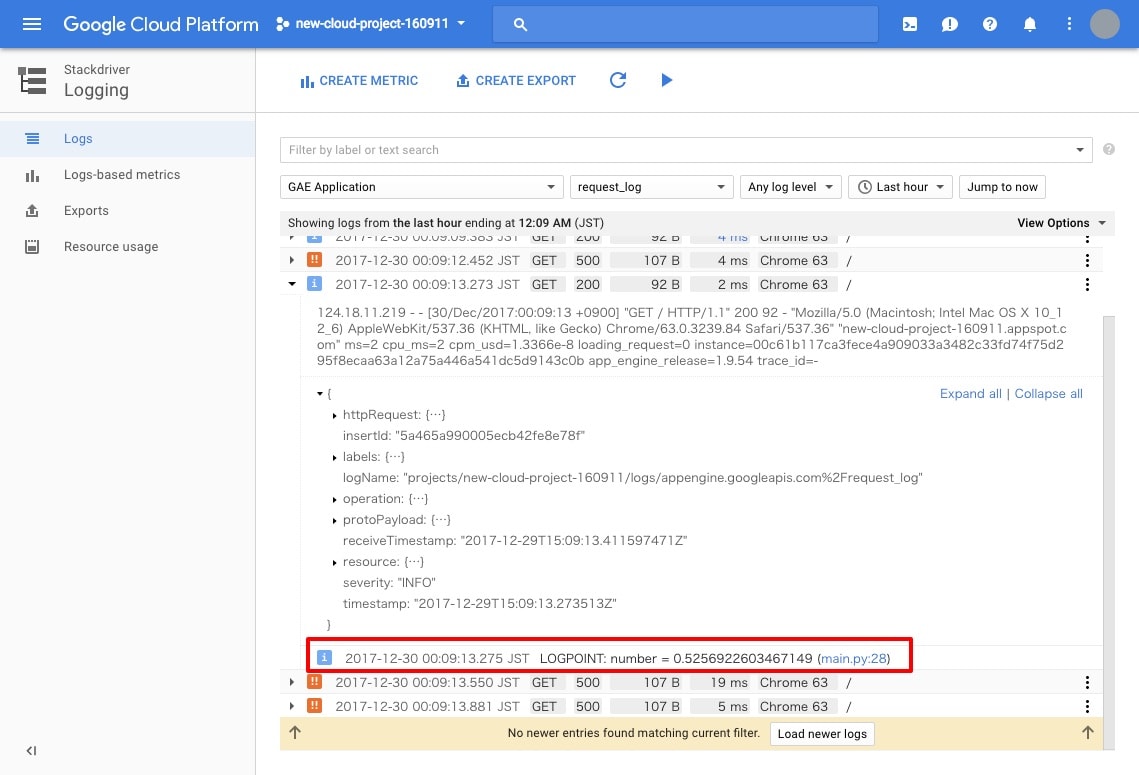Click info icon on the LOGPOINT entry

point(325,657)
